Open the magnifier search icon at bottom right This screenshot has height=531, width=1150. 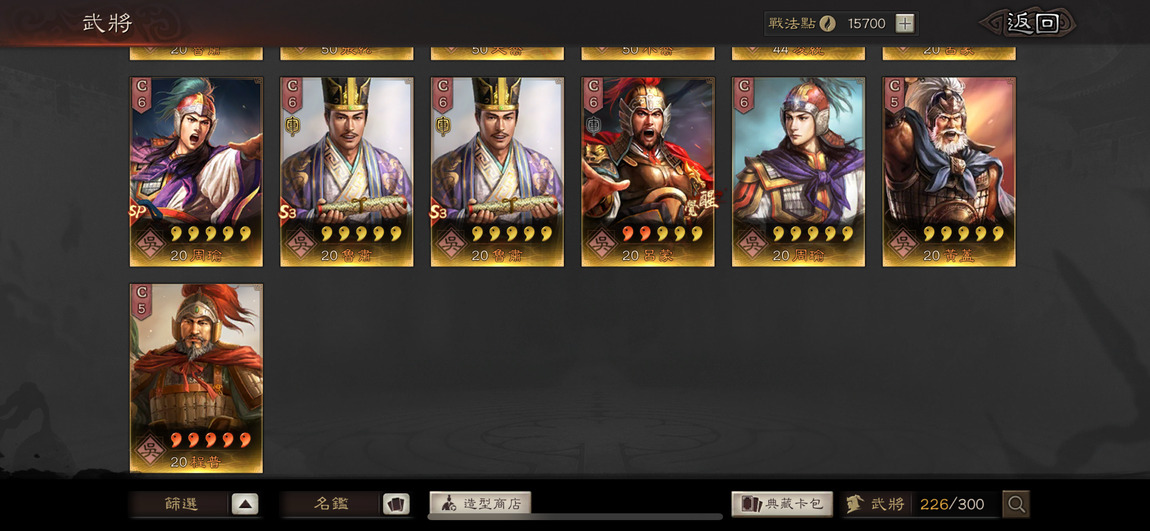(1016, 504)
